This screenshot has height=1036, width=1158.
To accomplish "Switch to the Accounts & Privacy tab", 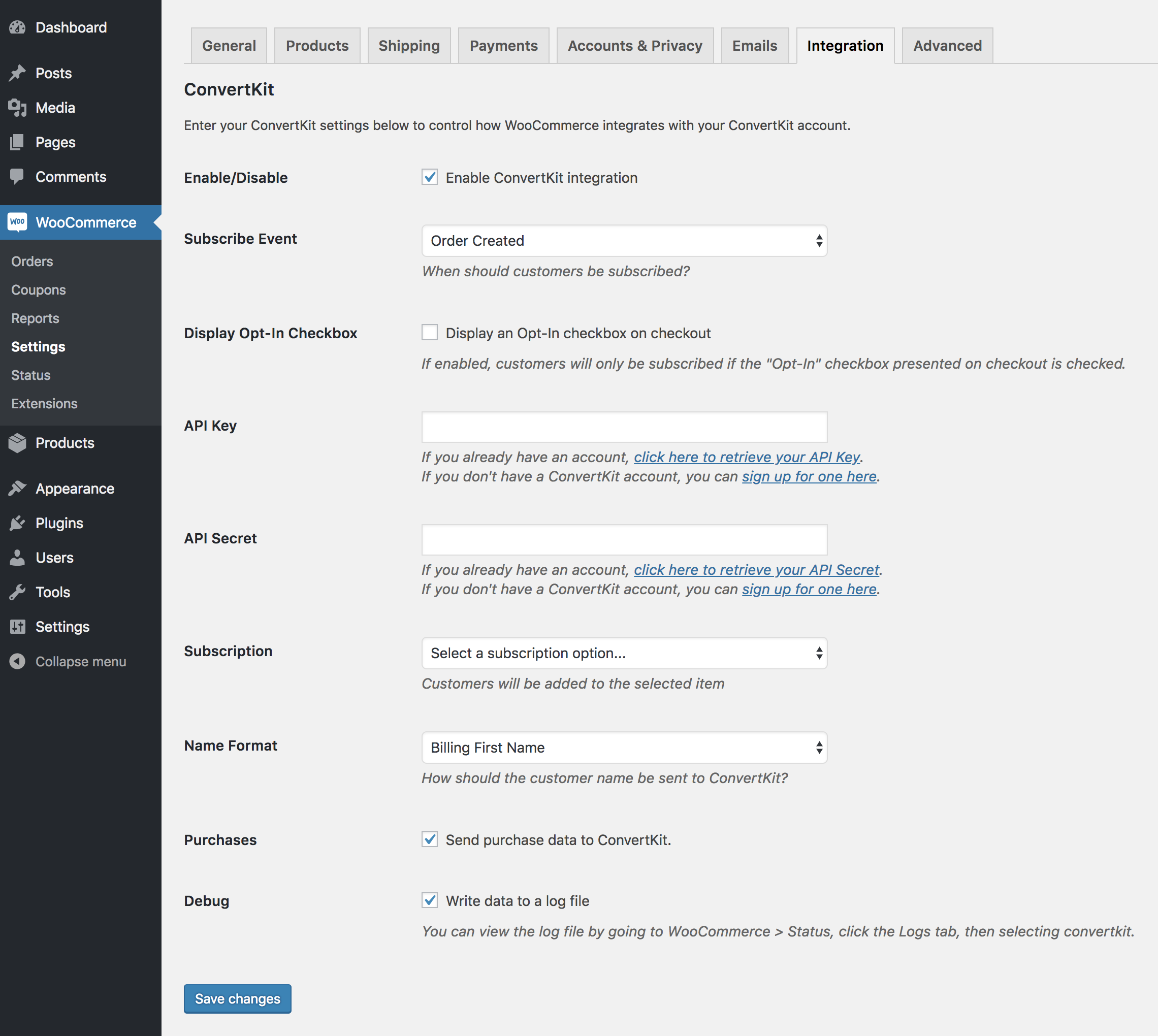I will point(635,46).
